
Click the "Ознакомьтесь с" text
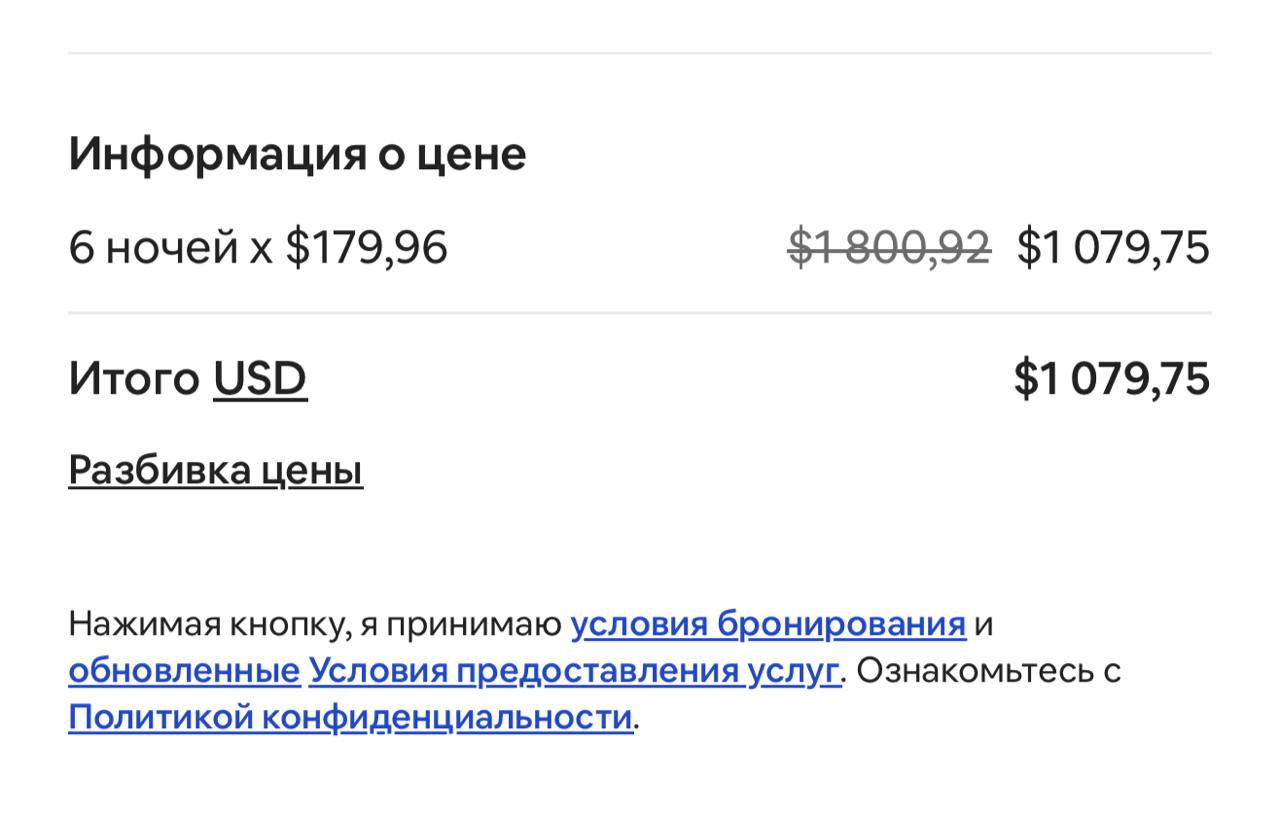point(988,670)
